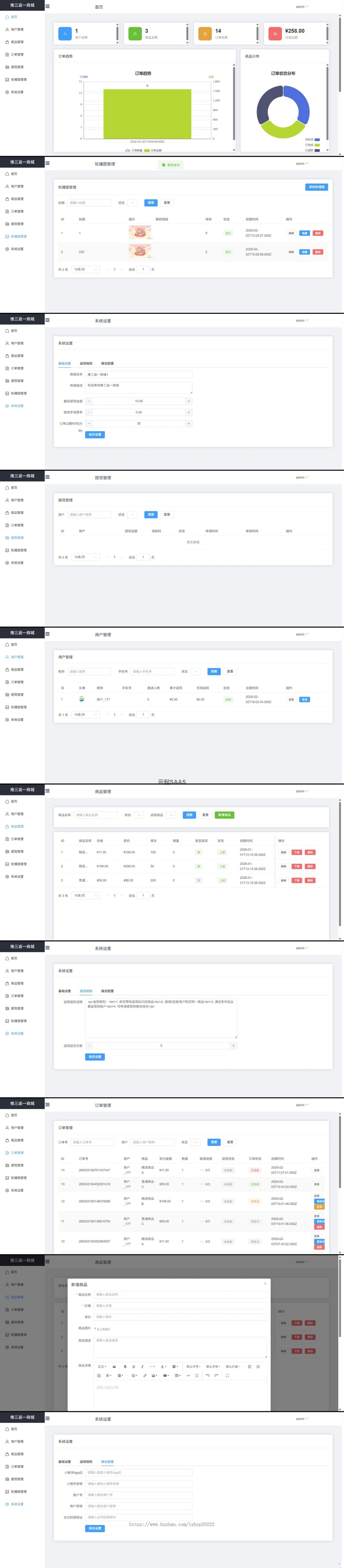Click 保存设置 under 订单过期时间 setting
Screen dimensions: 344x1568
coord(95,435)
